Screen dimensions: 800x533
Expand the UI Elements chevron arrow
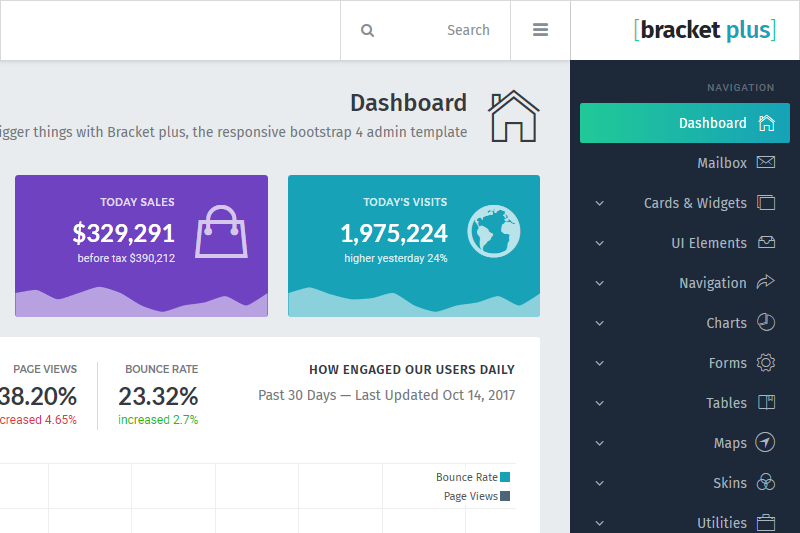click(x=600, y=243)
